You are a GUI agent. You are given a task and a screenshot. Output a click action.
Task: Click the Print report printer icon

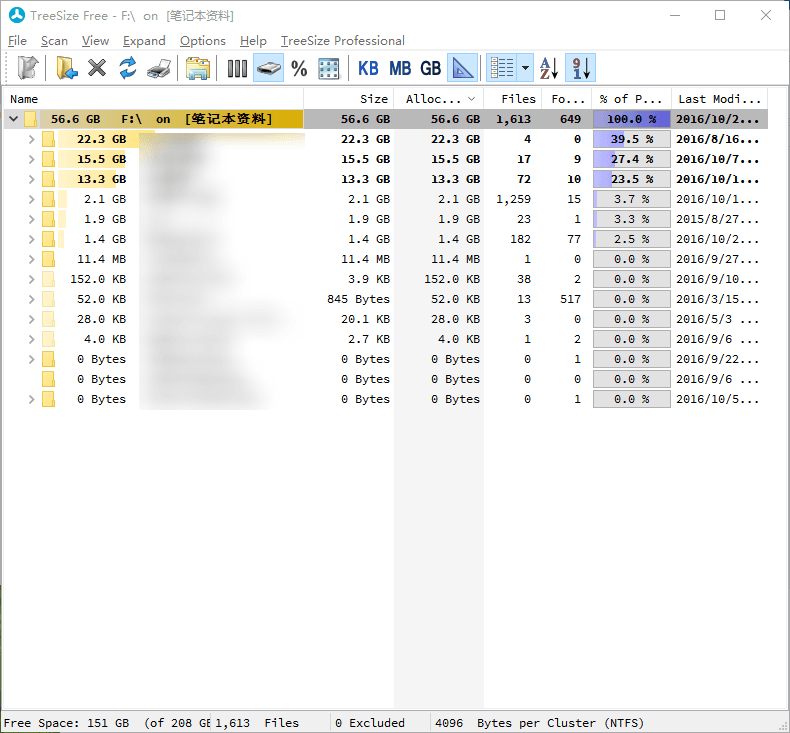[x=159, y=68]
